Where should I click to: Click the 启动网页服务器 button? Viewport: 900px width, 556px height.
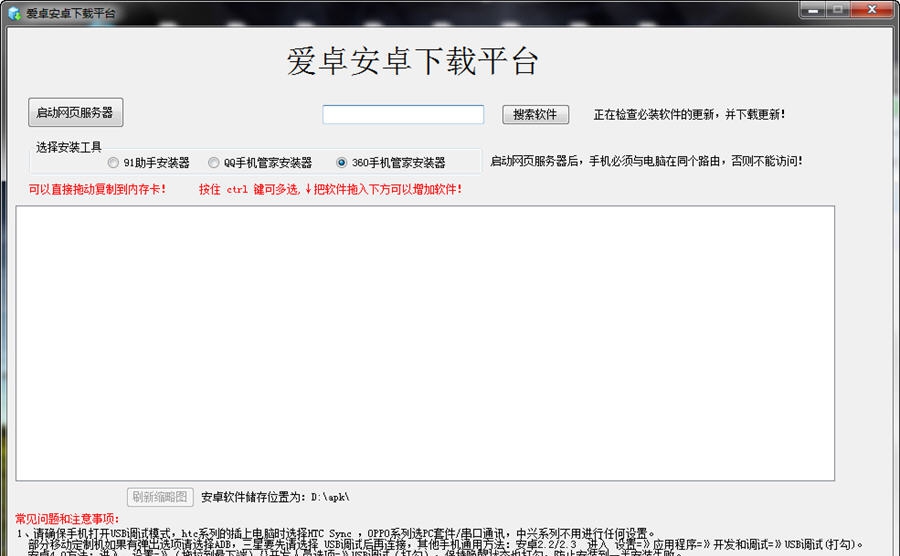[75, 112]
